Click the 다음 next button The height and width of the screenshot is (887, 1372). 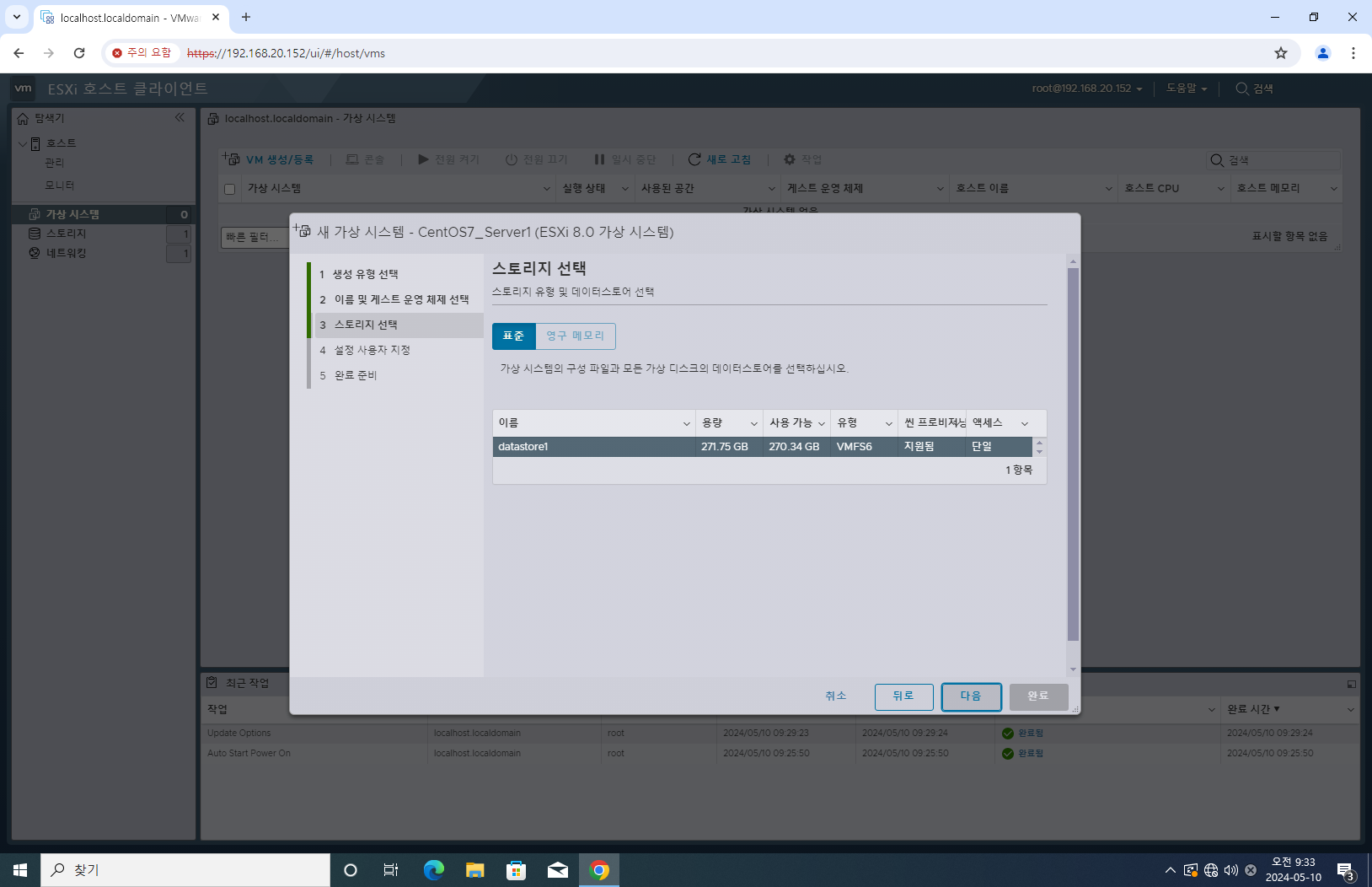pyautogui.click(x=971, y=696)
